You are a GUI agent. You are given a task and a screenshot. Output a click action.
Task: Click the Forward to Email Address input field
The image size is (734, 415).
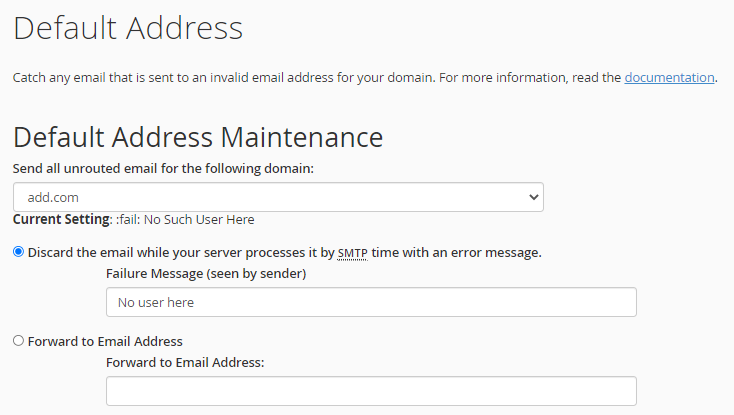tap(371, 391)
